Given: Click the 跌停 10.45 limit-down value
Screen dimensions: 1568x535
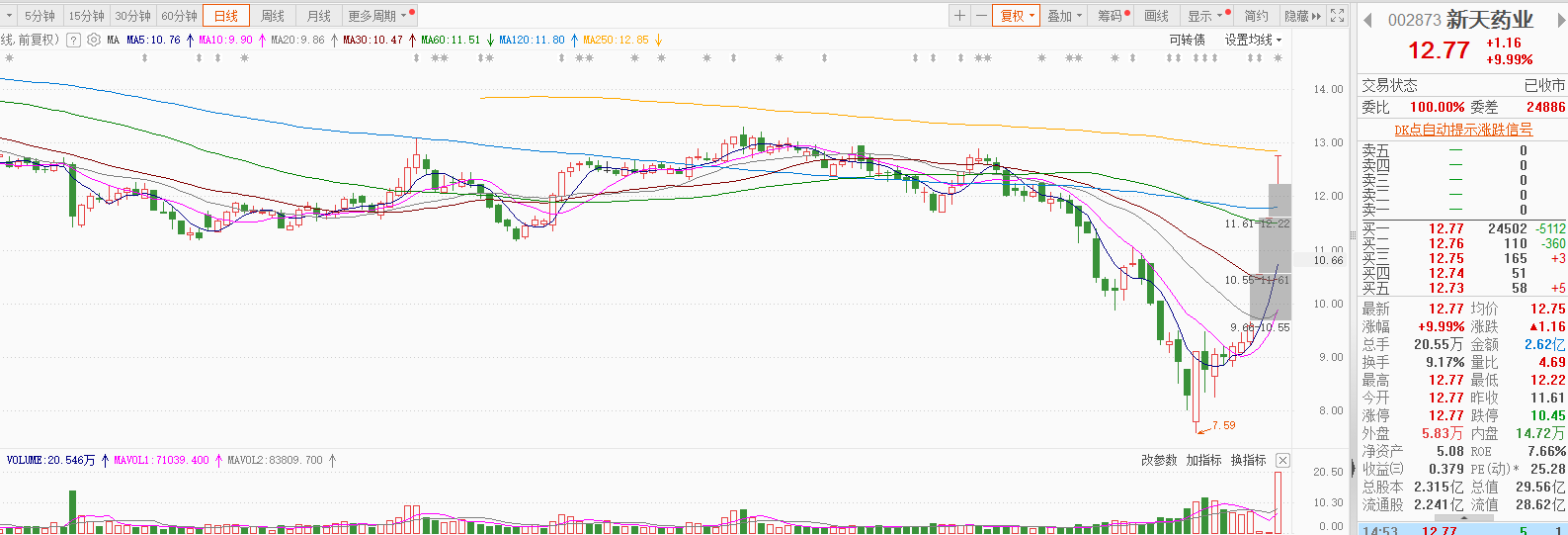Looking at the screenshot, I should tap(1547, 415).
